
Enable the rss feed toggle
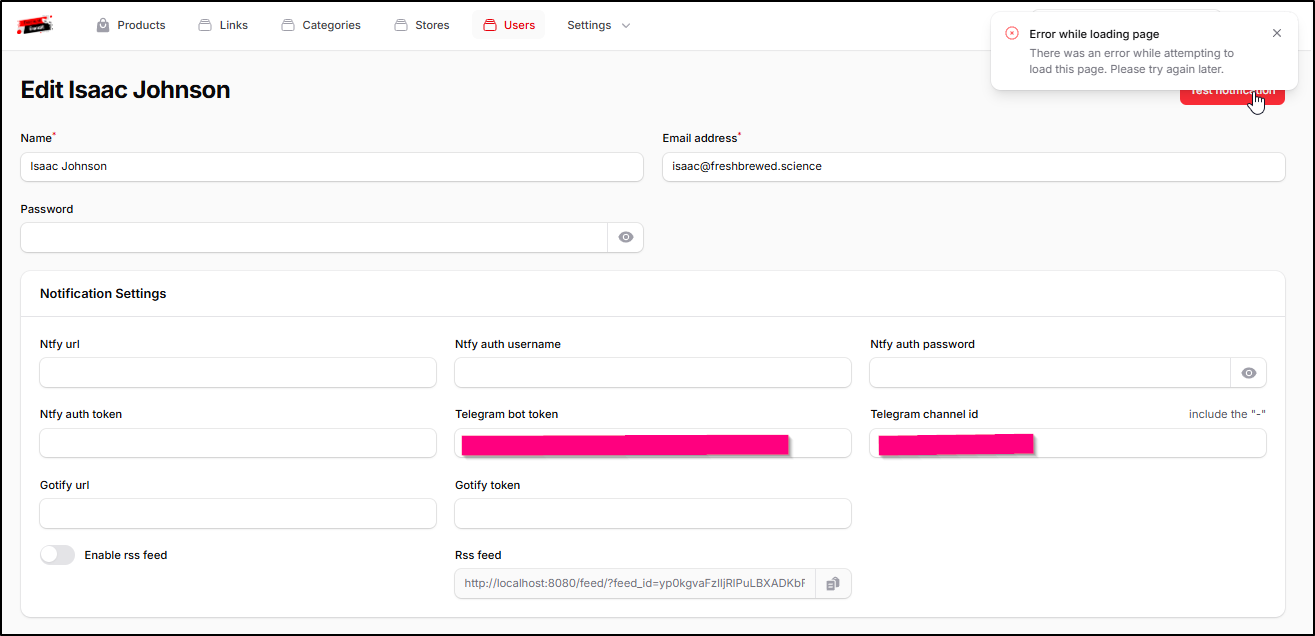coord(57,555)
